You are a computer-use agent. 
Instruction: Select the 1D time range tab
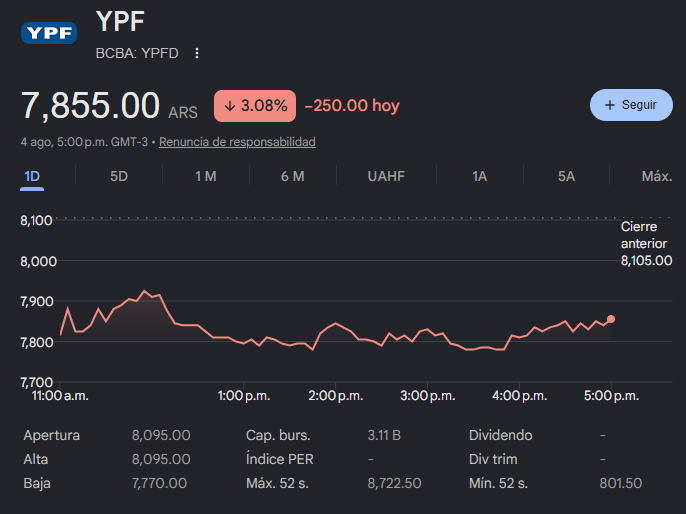pos(32,177)
